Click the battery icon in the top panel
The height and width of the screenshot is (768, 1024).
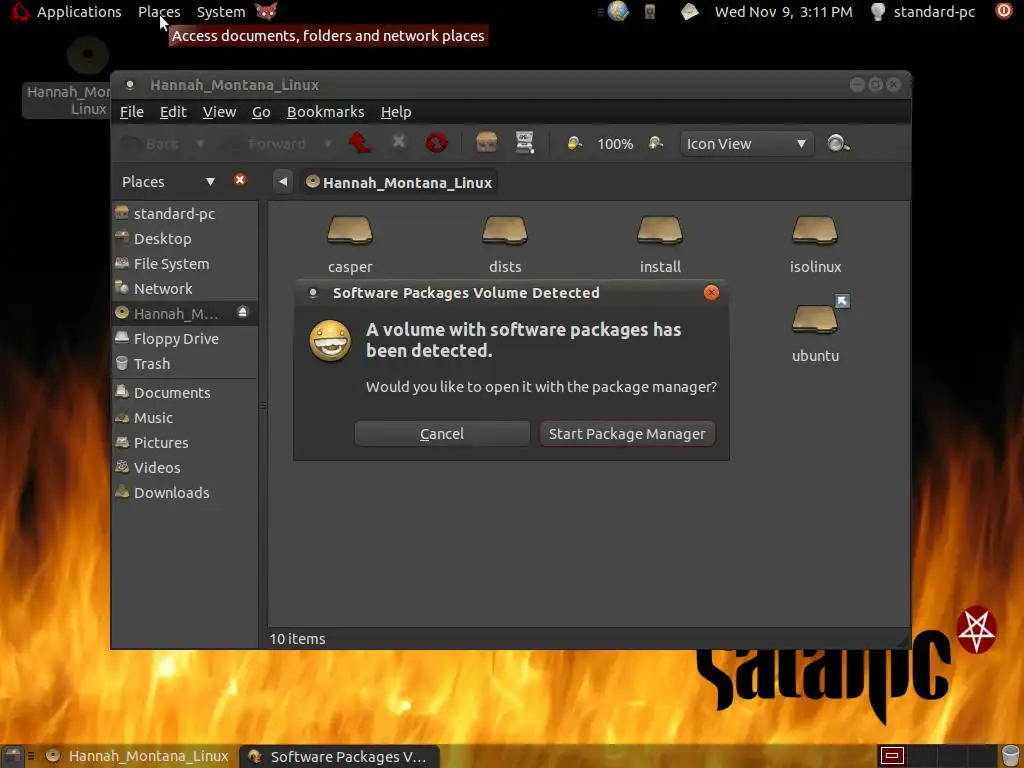pos(650,11)
